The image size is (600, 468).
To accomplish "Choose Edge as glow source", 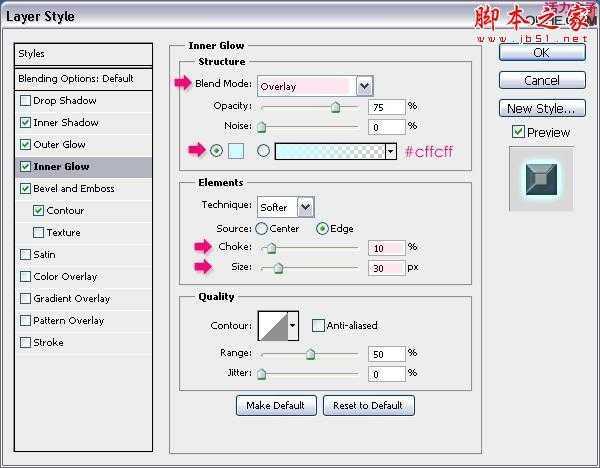I will 322,228.
